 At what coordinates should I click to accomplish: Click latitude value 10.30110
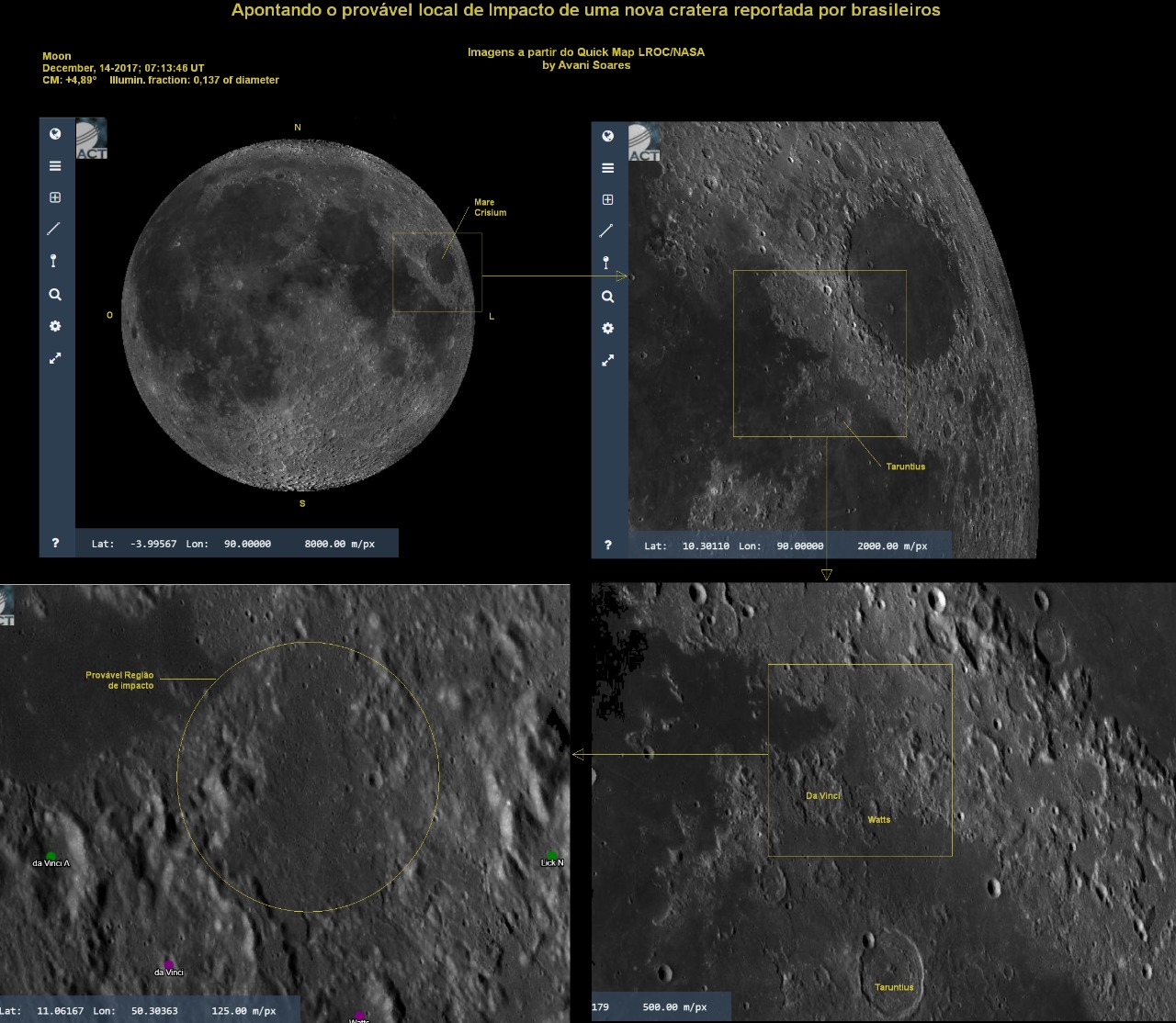[x=706, y=545]
